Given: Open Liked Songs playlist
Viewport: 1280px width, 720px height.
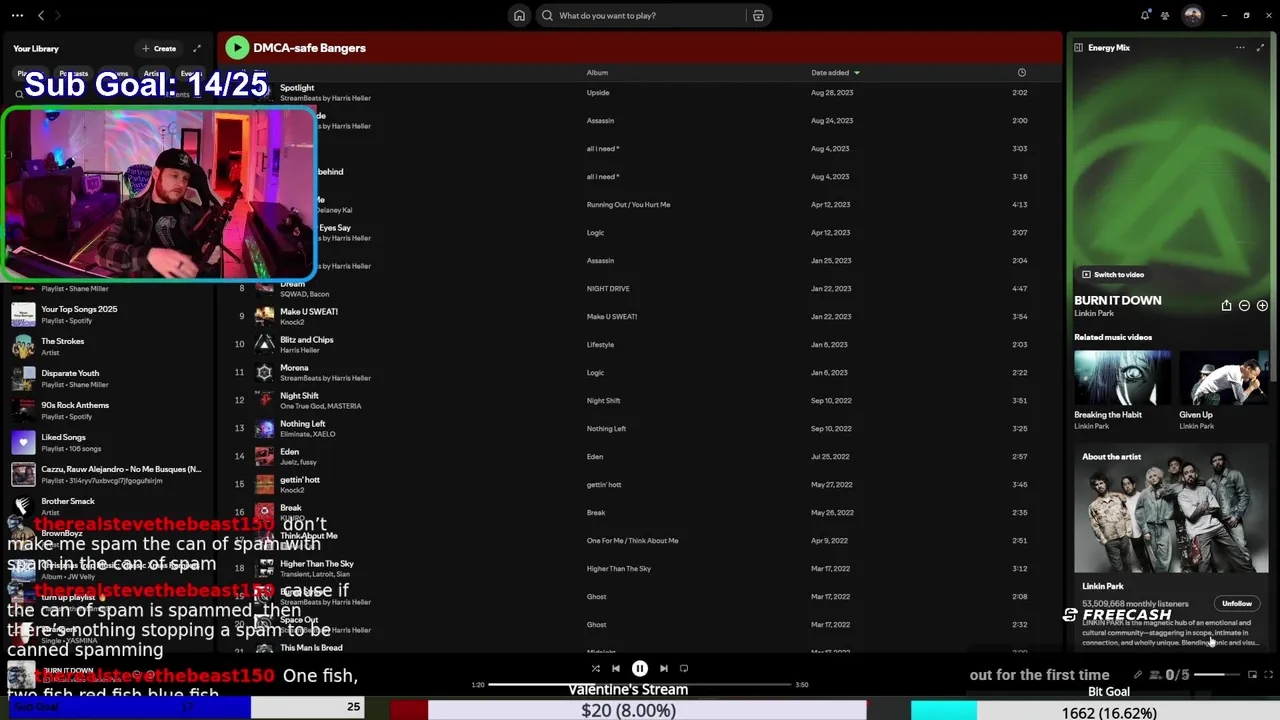Looking at the screenshot, I should pos(107,442).
